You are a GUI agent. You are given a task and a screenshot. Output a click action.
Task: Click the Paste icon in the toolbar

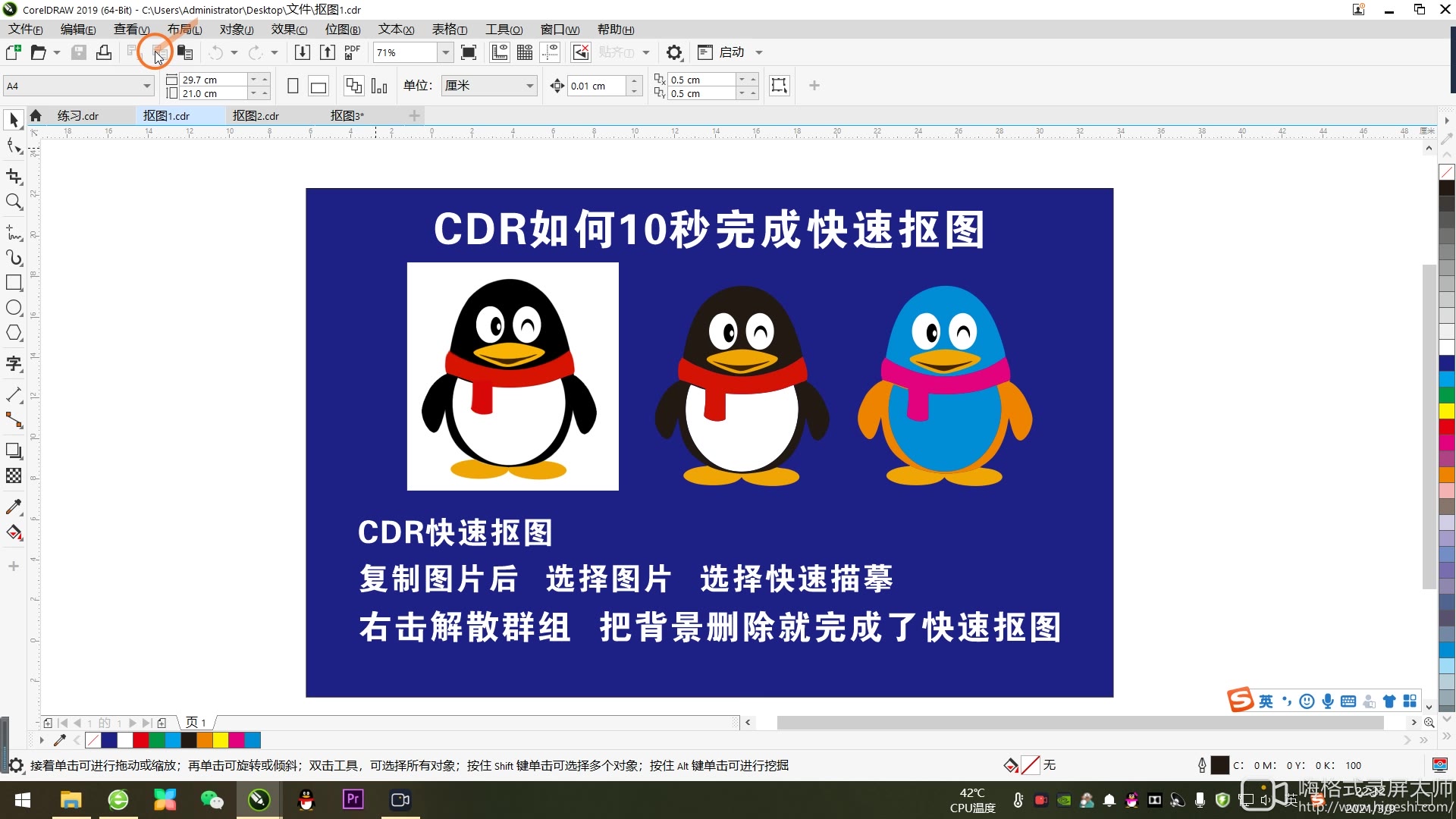pyautogui.click(x=184, y=52)
